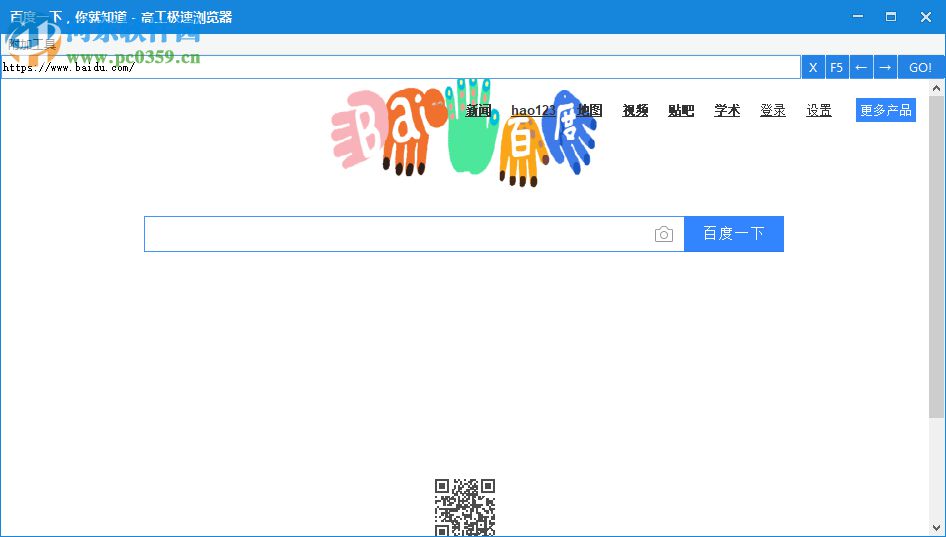The width and height of the screenshot is (946, 537).
Task: Open the 附加工具 menu
Action: point(32,43)
